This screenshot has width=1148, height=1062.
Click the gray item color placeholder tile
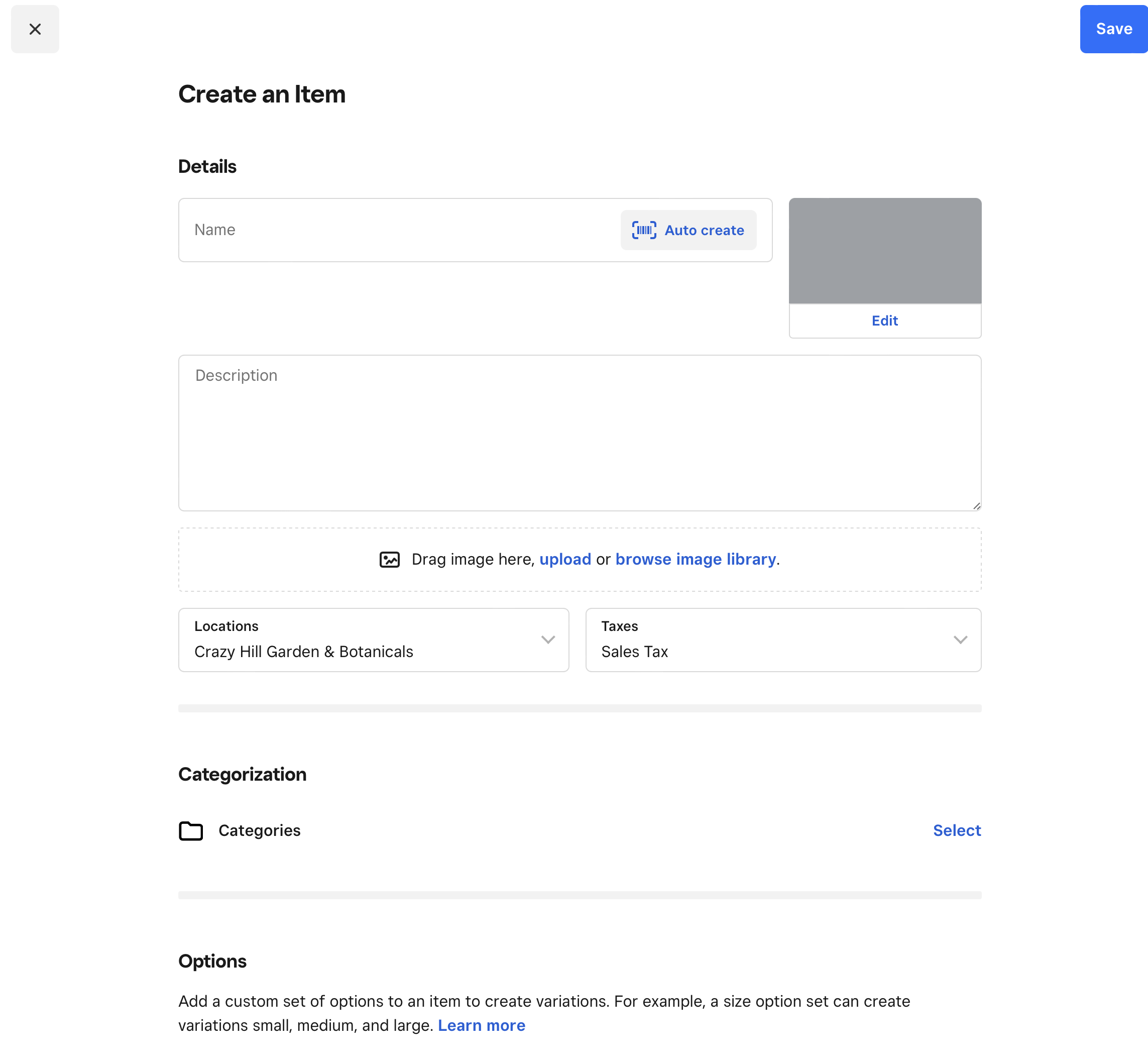(x=884, y=251)
